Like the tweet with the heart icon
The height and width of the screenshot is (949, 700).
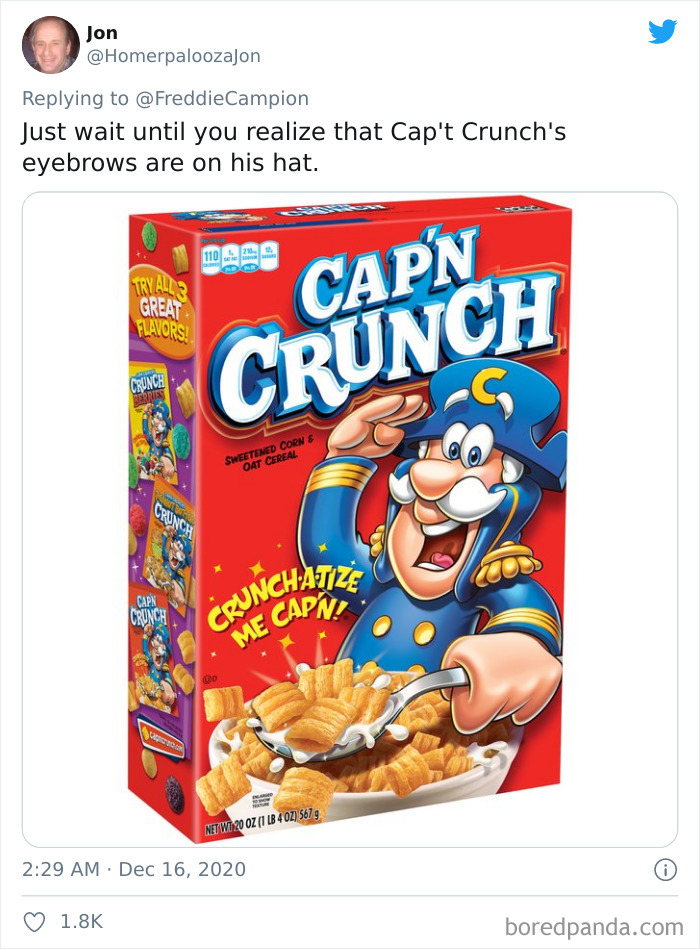[x=33, y=921]
